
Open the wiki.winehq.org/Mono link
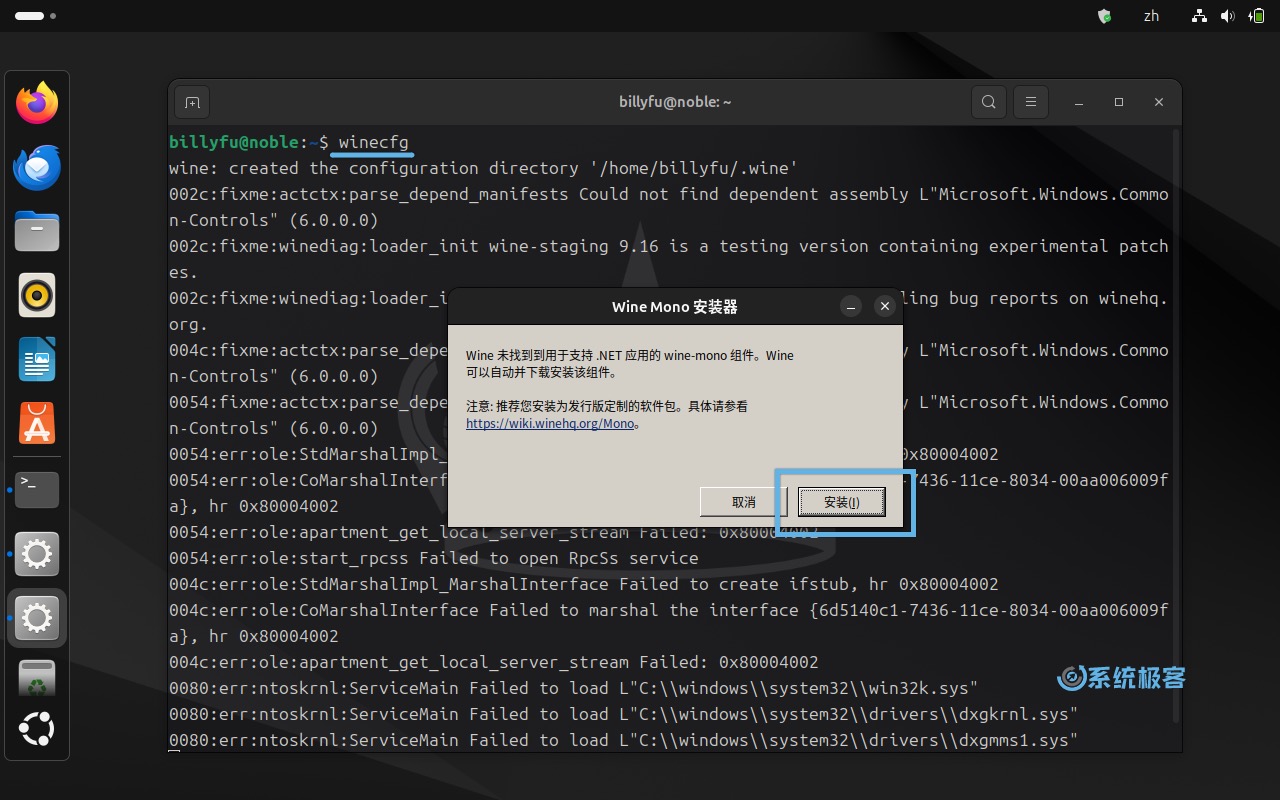coord(550,423)
